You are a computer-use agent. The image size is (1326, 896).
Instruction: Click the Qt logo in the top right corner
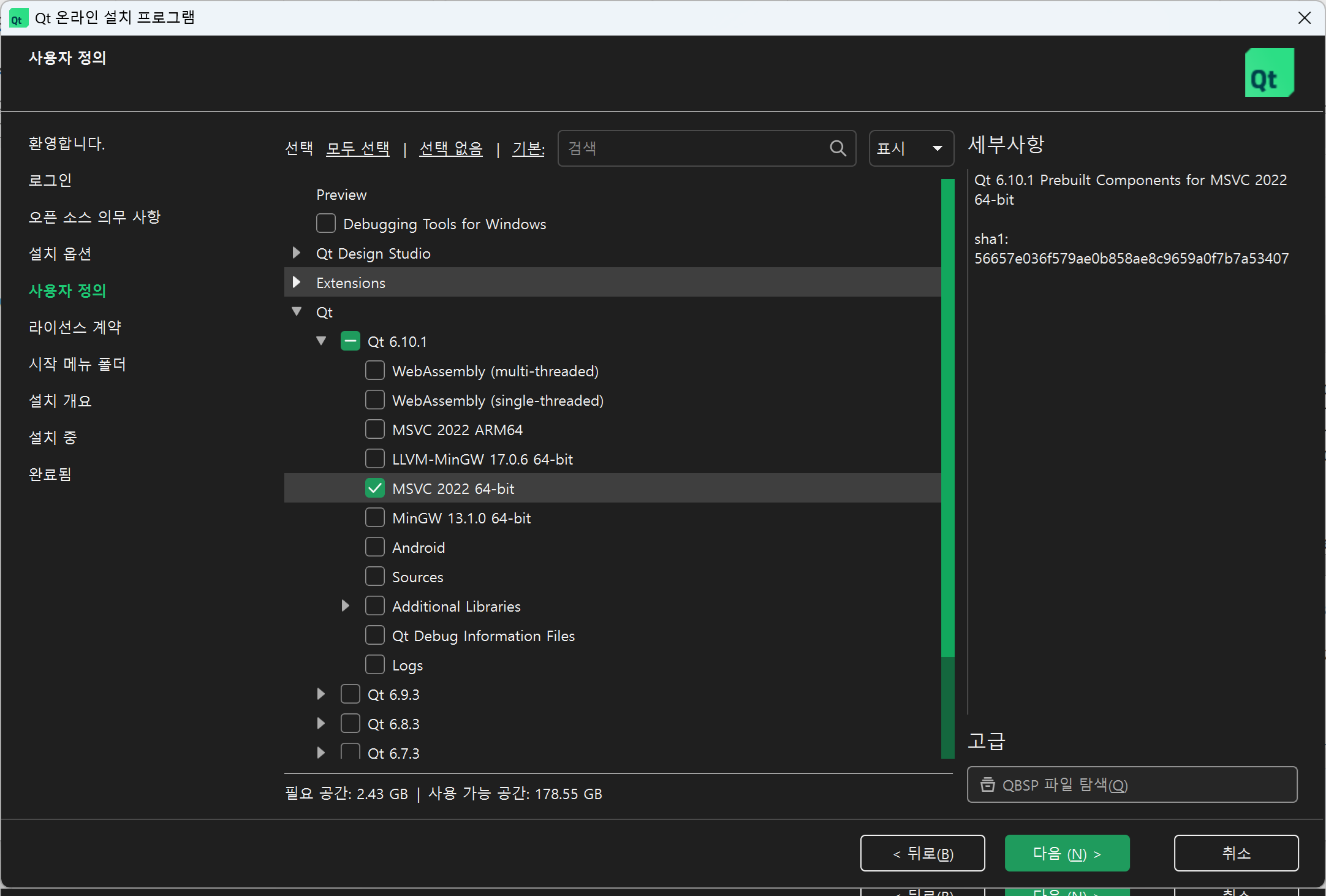[x=1269, y=72]
